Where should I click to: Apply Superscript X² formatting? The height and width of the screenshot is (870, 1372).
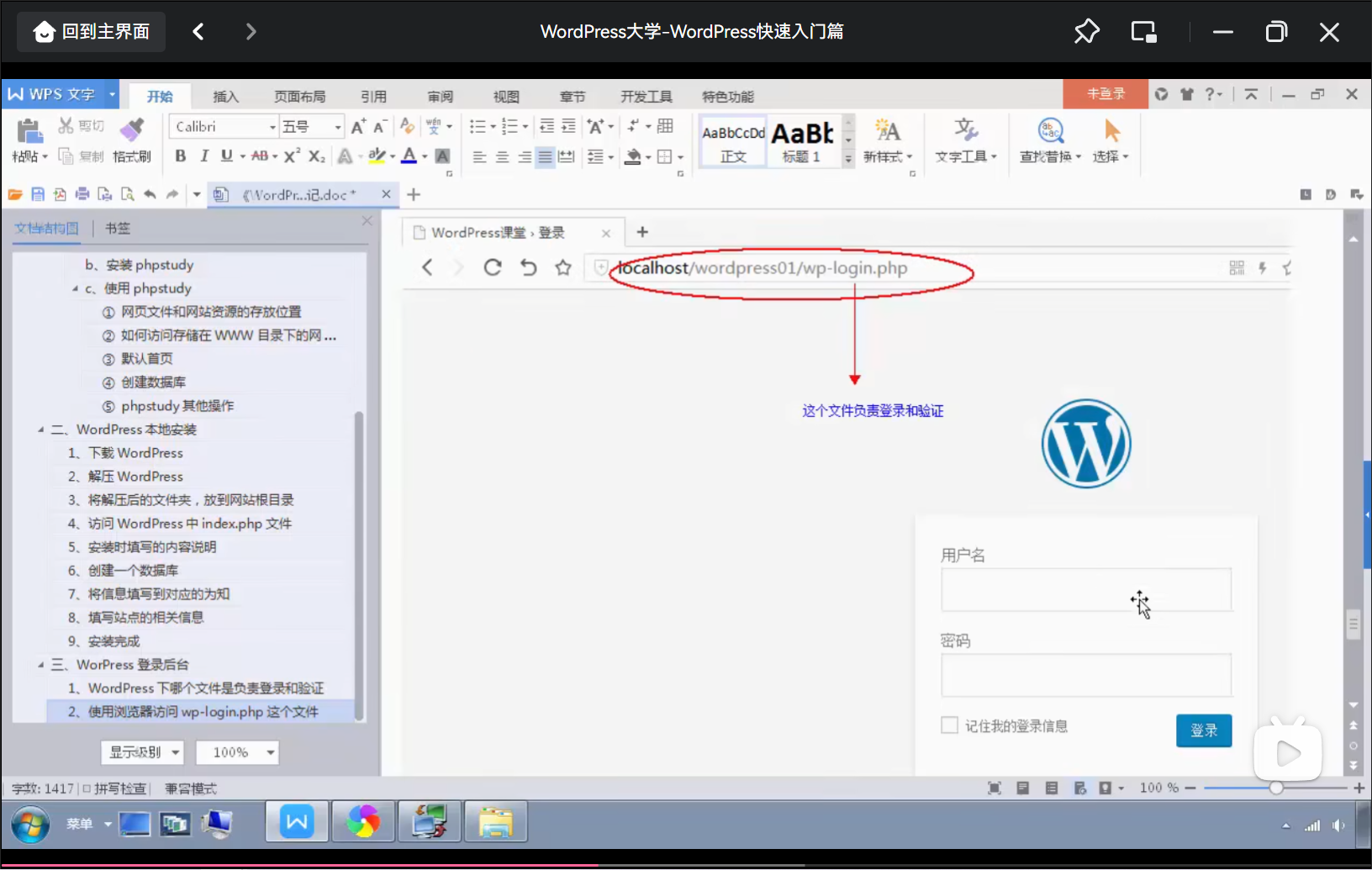pyautogui.click(x=292, y=156)
